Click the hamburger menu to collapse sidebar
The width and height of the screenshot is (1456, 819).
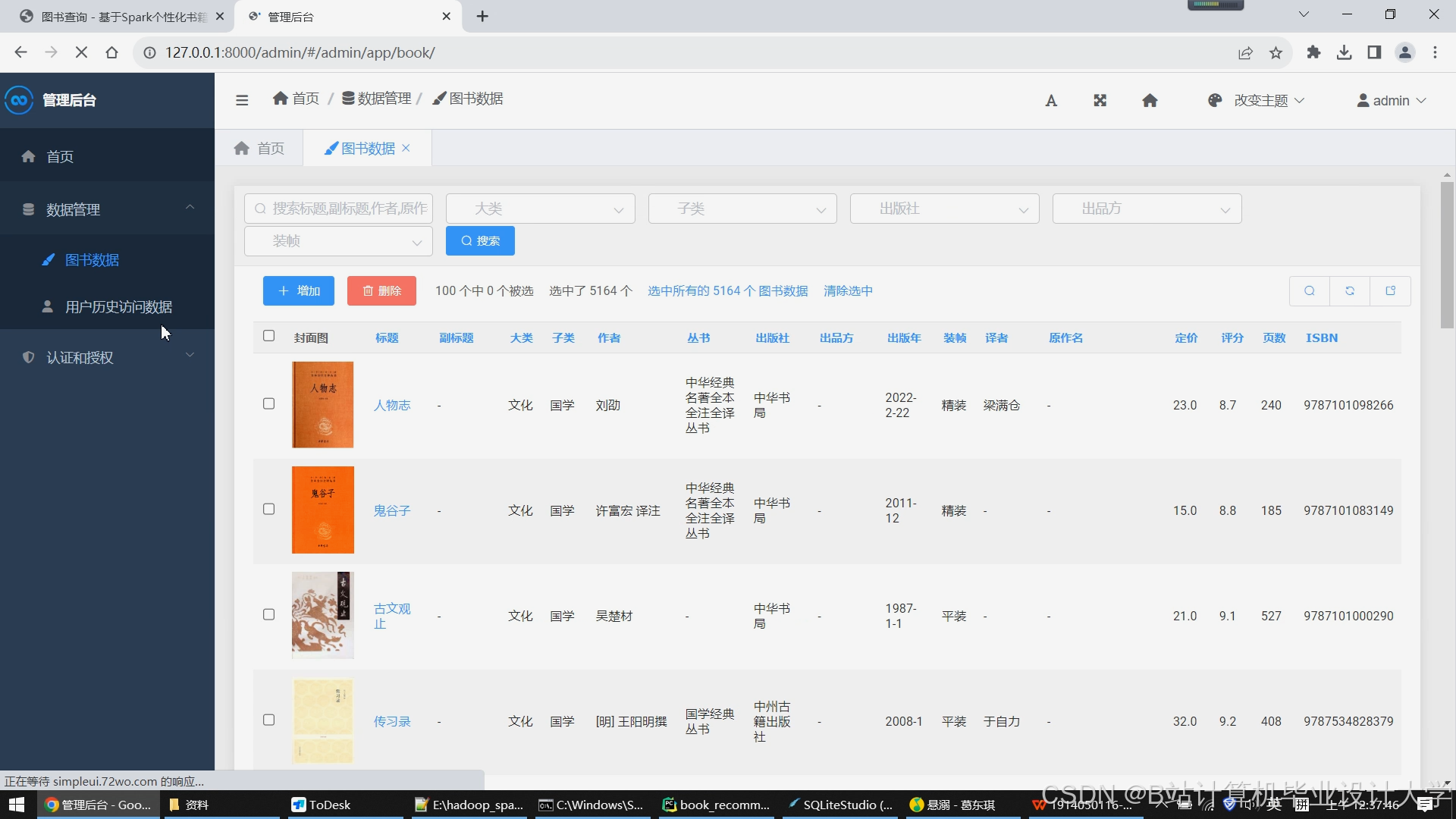tap(242, 99)
